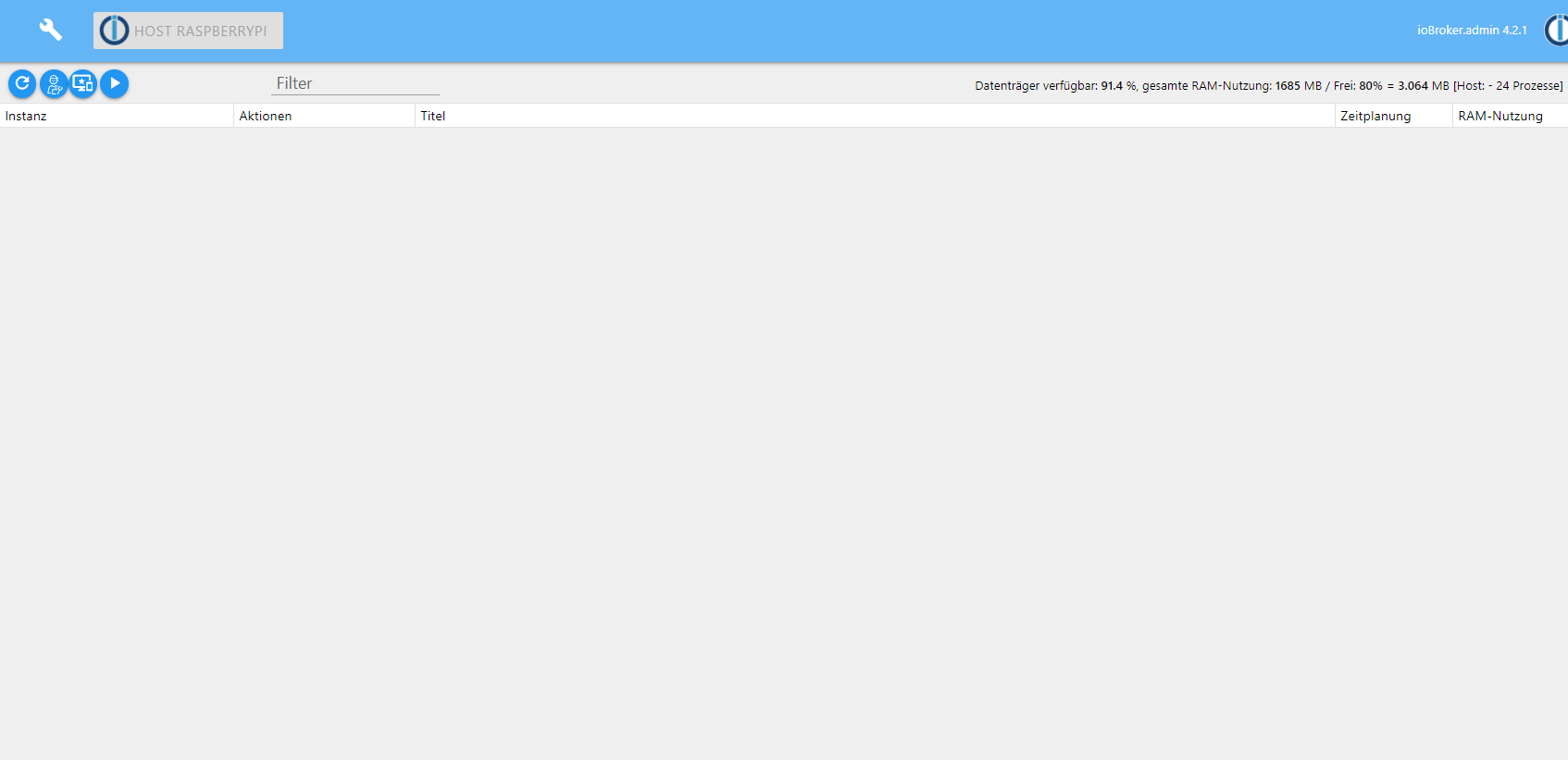This screenshot has width=1568, height=760.
Task: Click the blue play icon
Action: (x=114, y=83)
